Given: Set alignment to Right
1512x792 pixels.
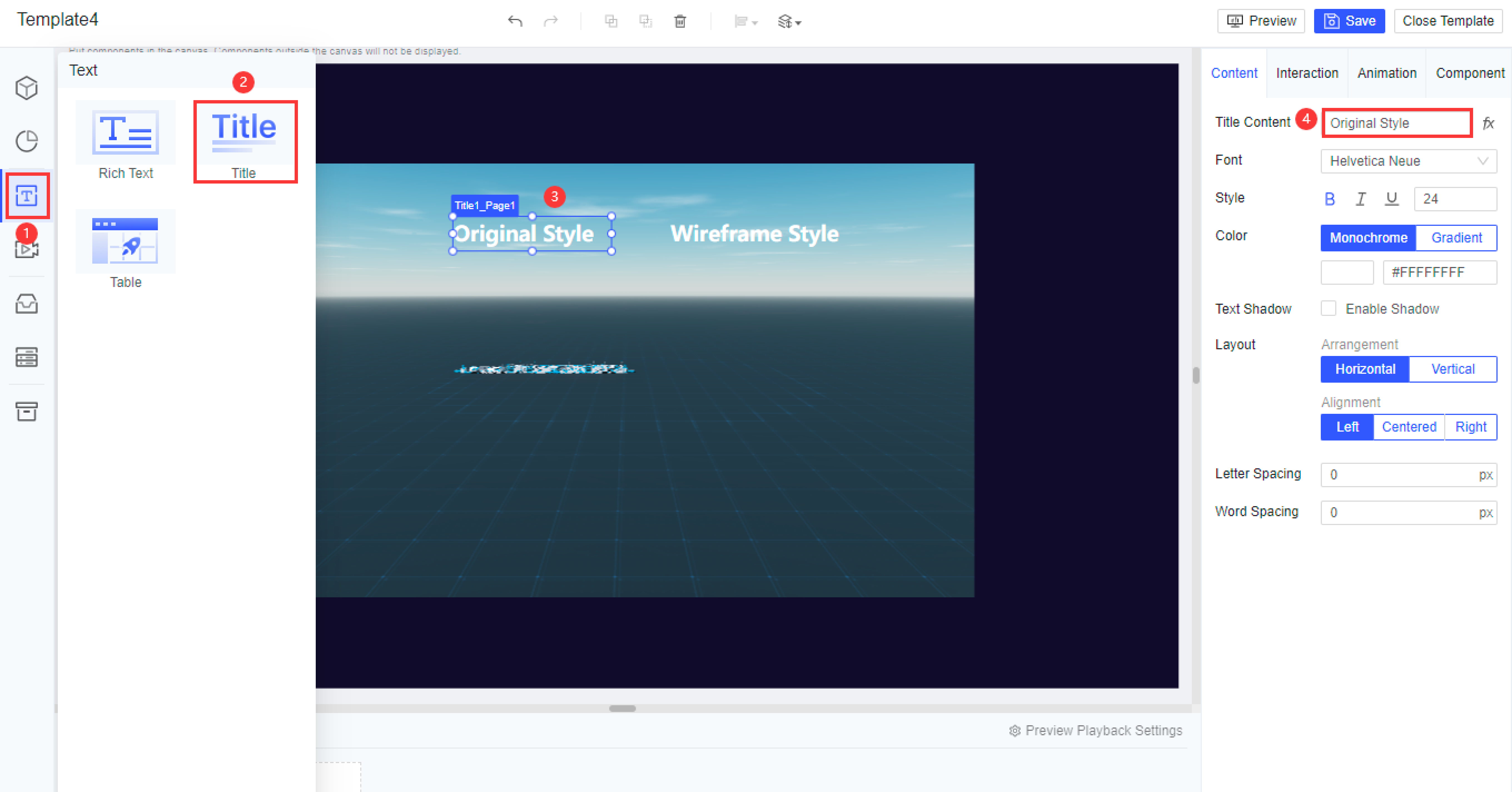Looking at the screenshot, I should click(x=1471, y=427).
